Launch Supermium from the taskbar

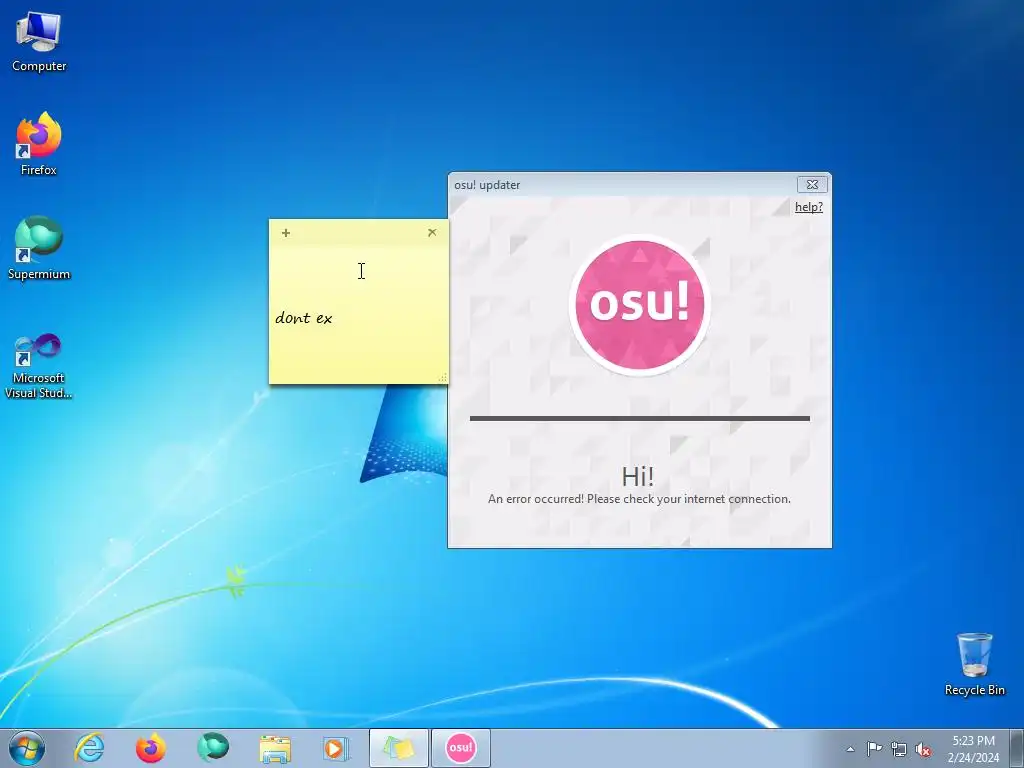click(212, 748)
